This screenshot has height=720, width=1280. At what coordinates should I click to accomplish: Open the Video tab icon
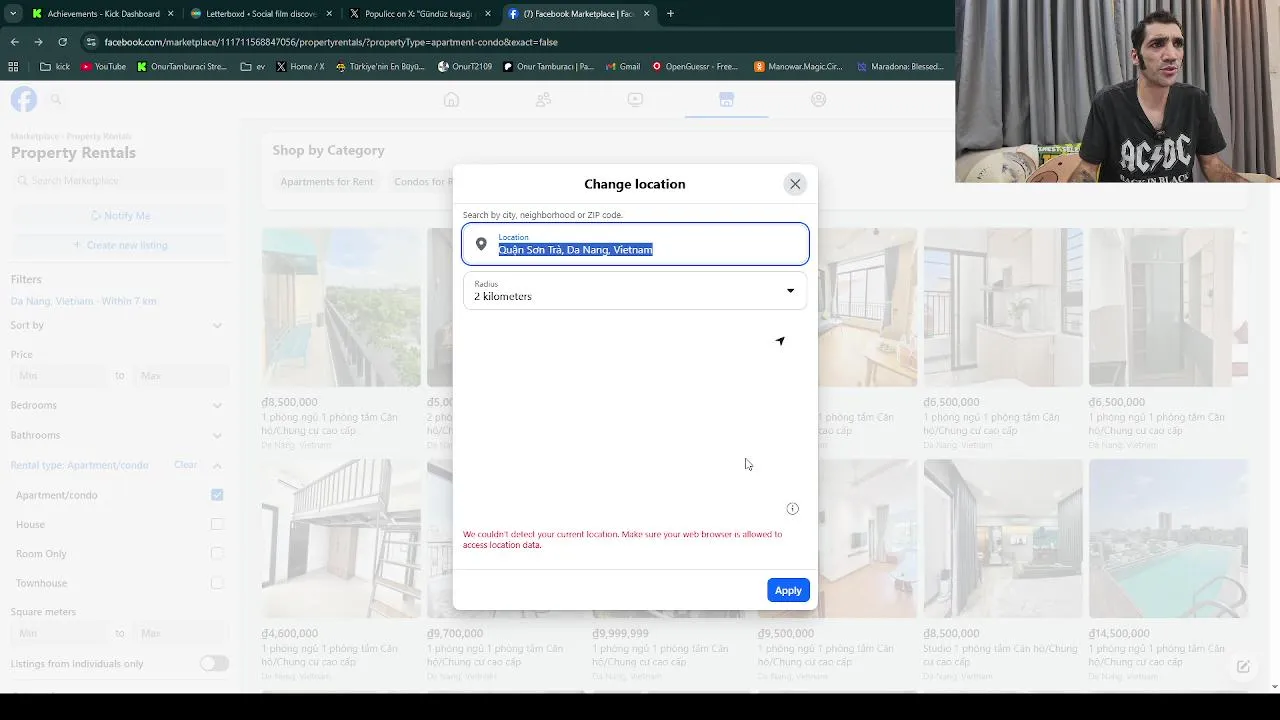click(x=635, y=99)
